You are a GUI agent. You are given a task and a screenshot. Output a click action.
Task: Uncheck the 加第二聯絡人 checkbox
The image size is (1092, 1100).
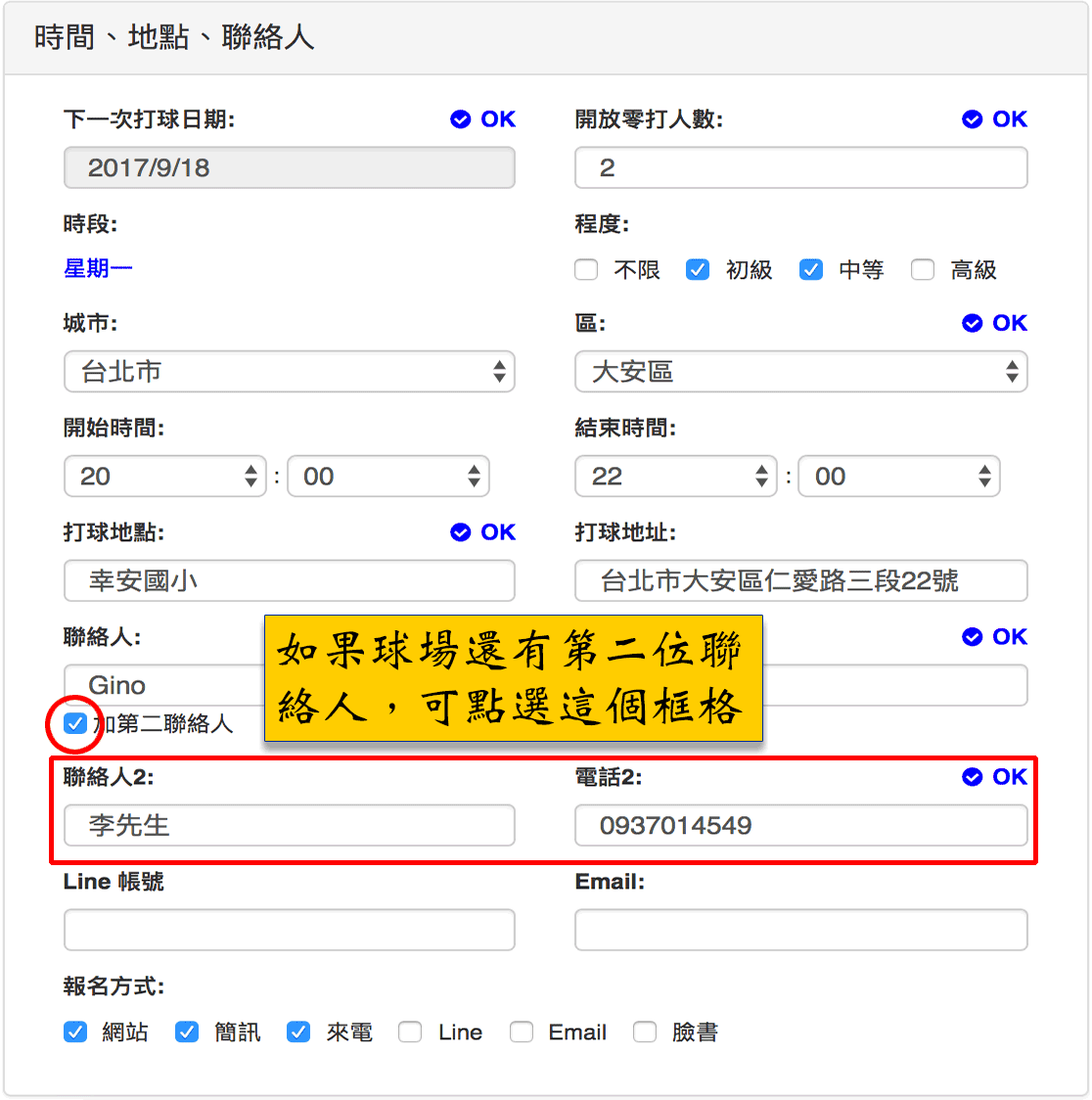[75, 724]
